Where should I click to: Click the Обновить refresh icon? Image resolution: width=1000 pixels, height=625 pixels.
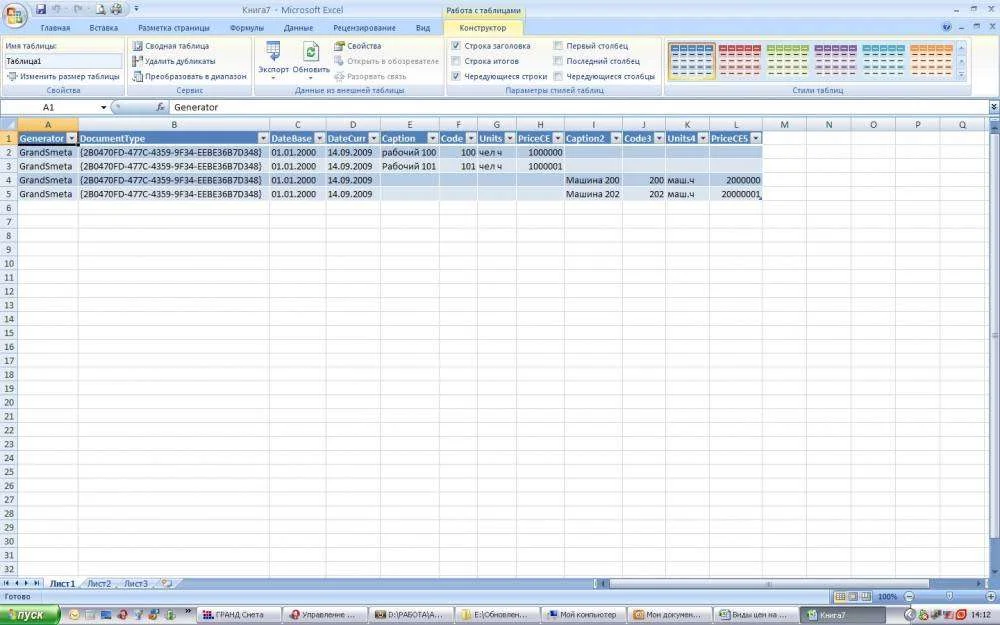[311, 52]
